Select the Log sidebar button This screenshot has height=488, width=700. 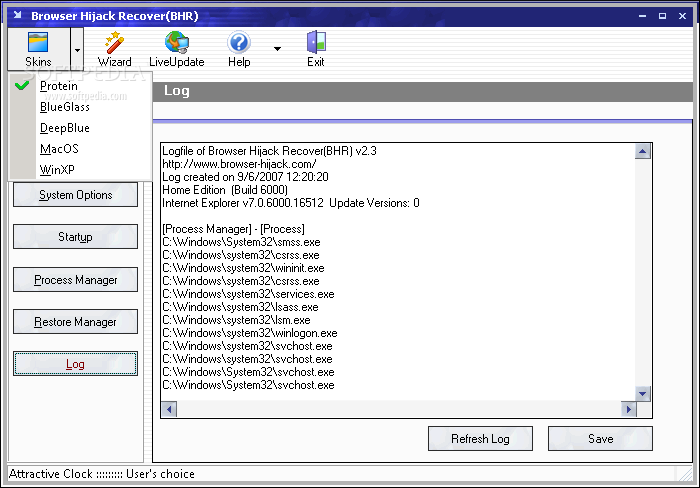pos(75,364)
